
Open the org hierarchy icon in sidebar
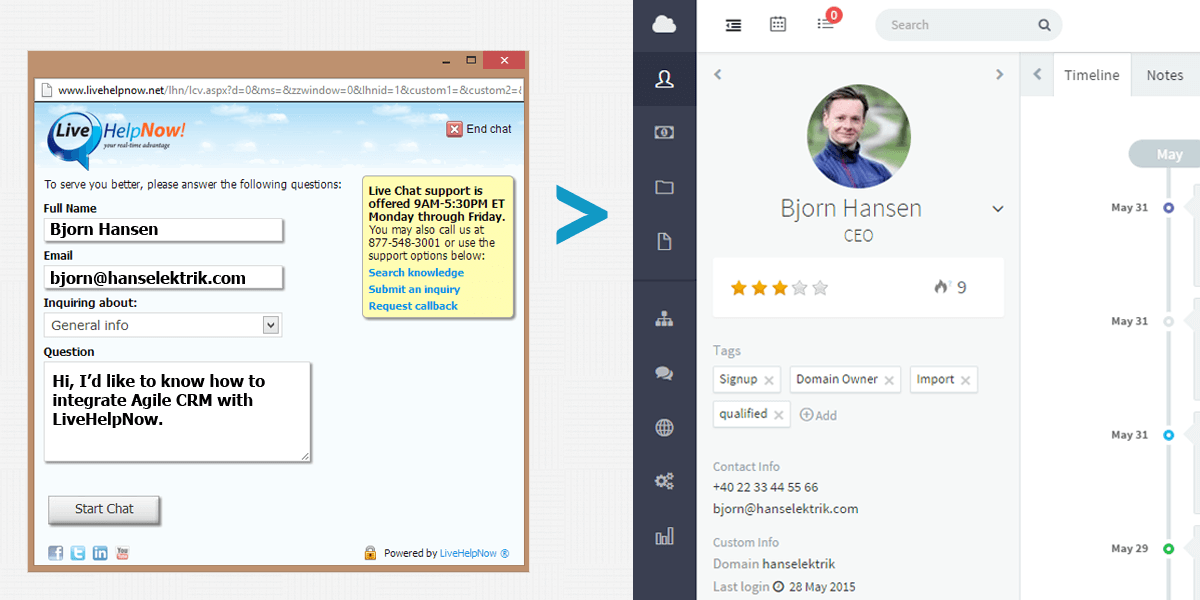664,319
